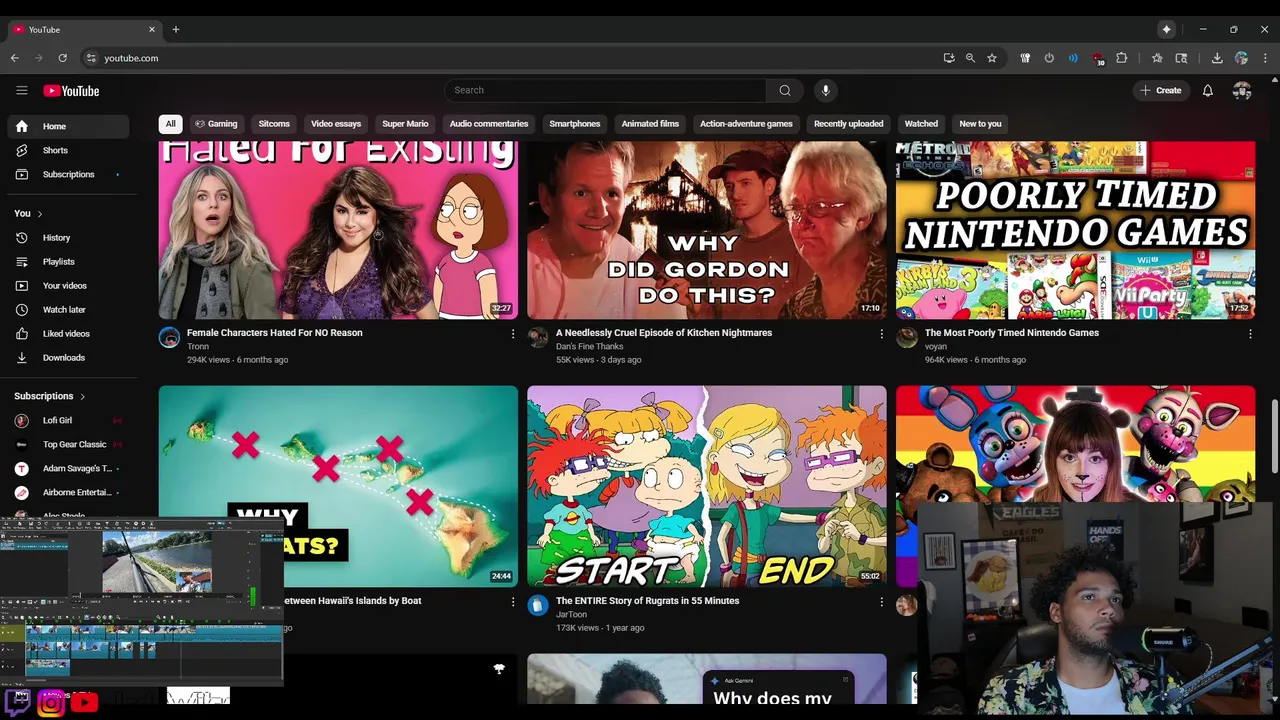Click the Create button

1161,90
